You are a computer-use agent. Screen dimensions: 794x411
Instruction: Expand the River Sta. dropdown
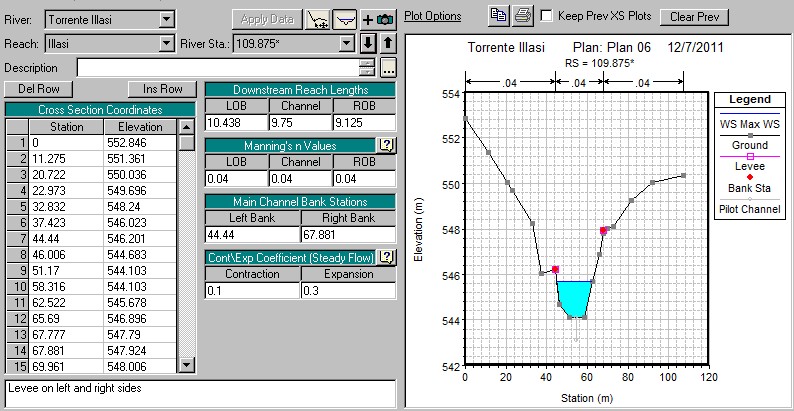(x=346, y=43)
